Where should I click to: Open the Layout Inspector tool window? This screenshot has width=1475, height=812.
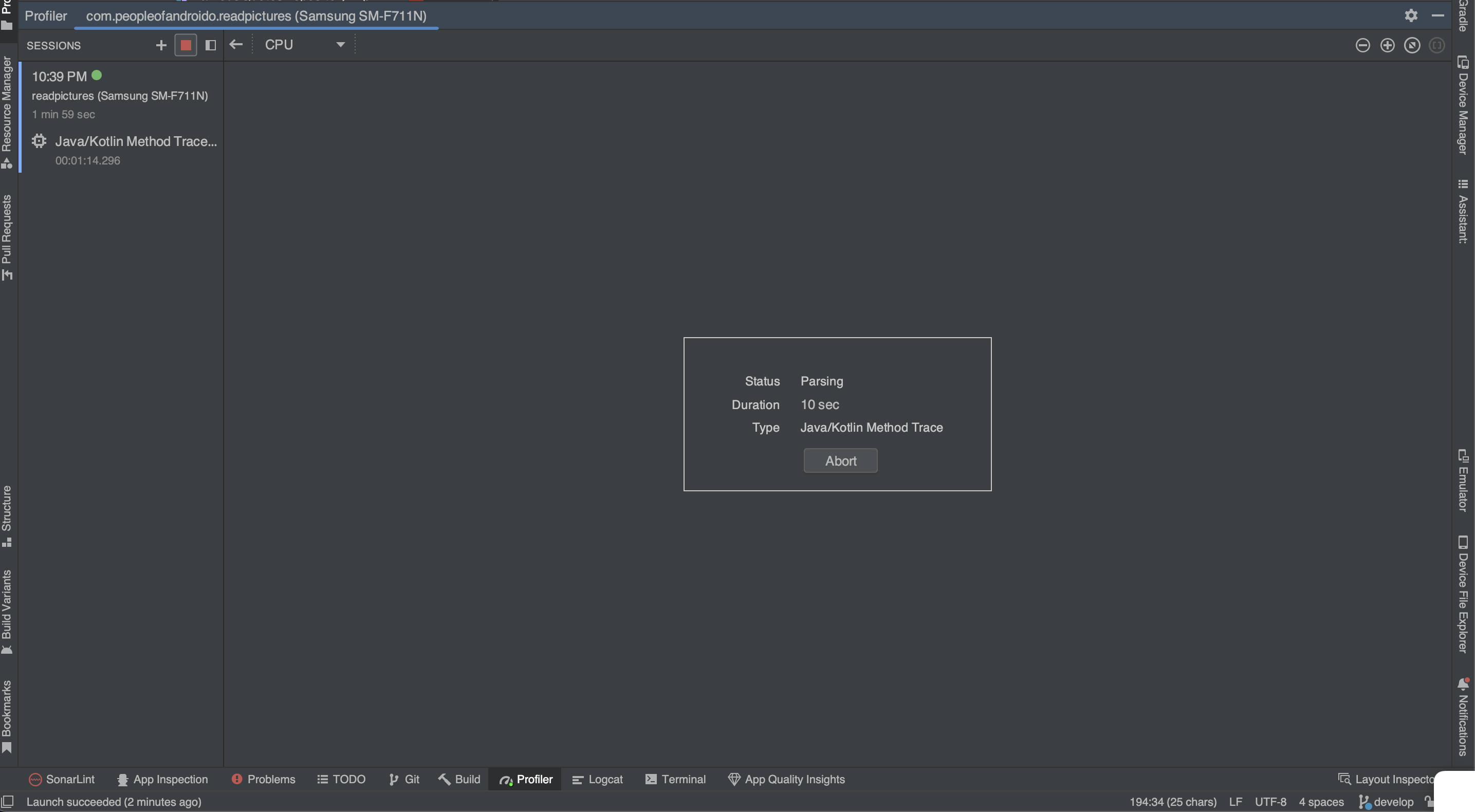1386,779
